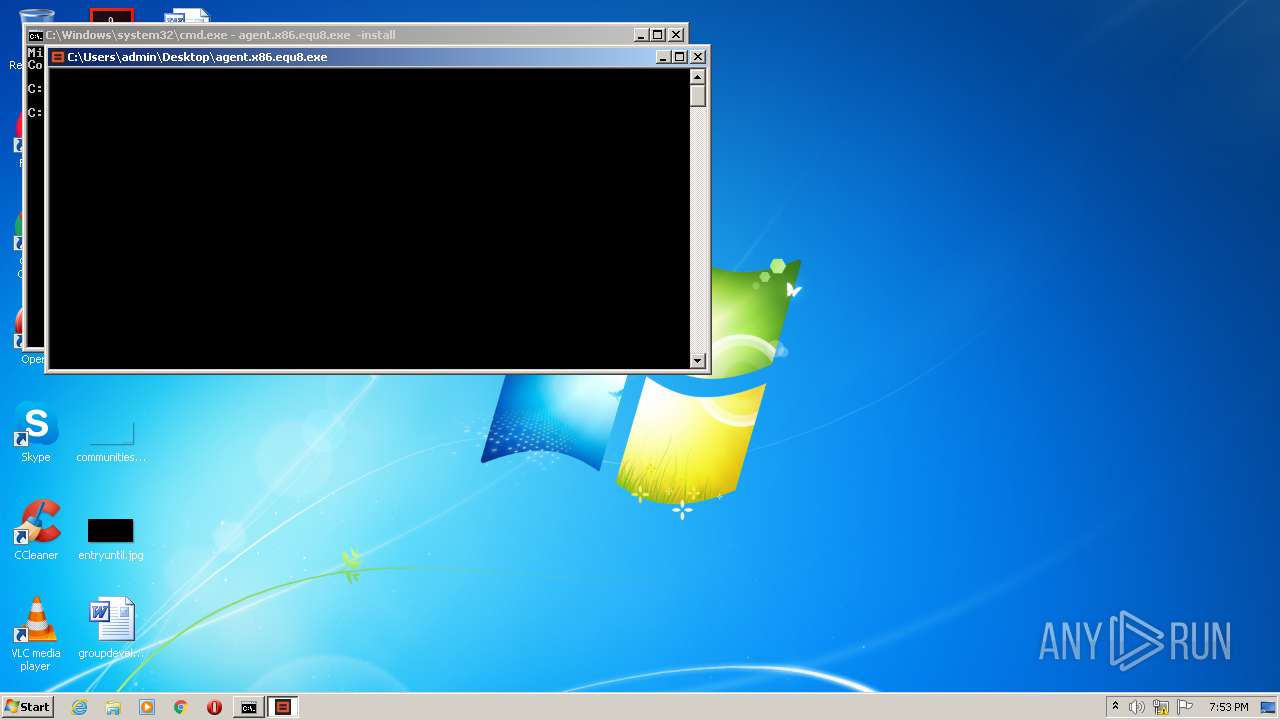The image size is (1280, 720).
Task: Launch Google Chrome from the taskbar
Action: pos(181,707)
